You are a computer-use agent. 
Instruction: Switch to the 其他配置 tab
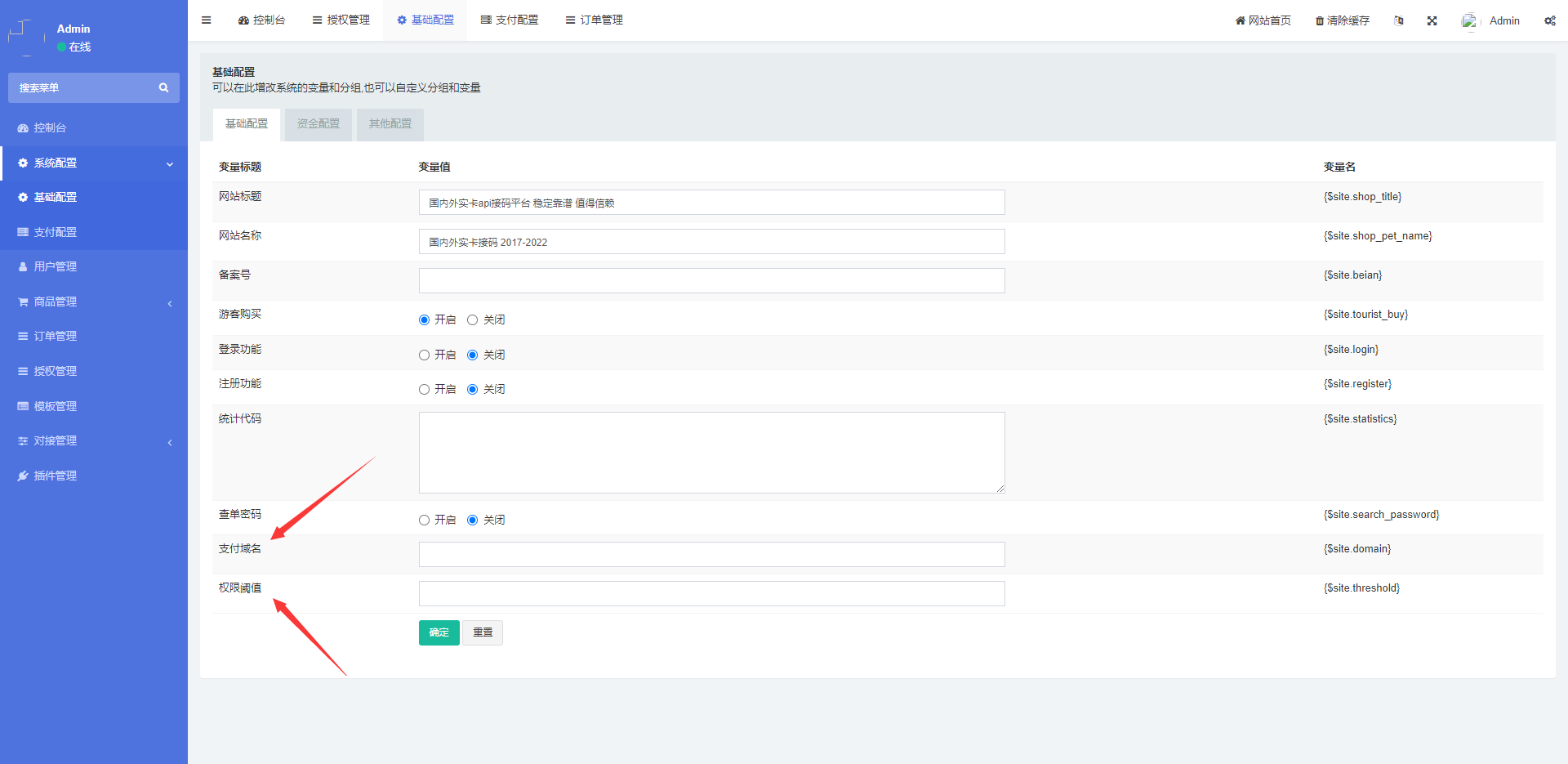click(390, 124)
